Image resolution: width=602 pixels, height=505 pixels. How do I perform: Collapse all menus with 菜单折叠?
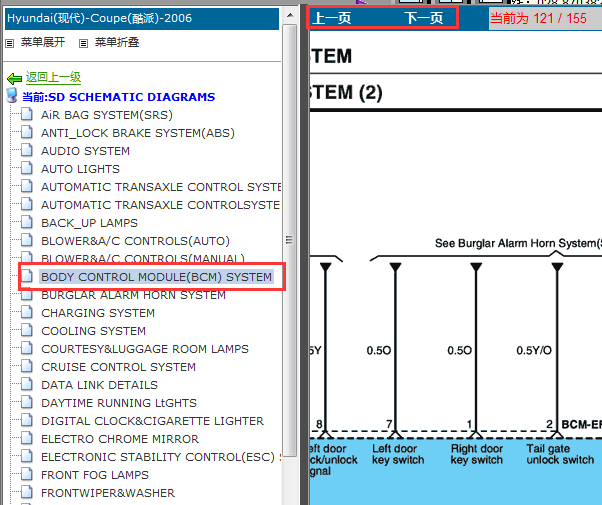(x=117, y=42)
